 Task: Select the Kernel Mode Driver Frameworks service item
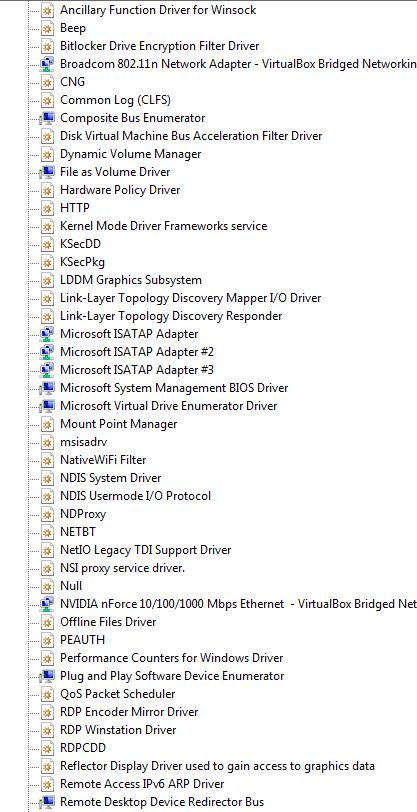pos(164,226)
